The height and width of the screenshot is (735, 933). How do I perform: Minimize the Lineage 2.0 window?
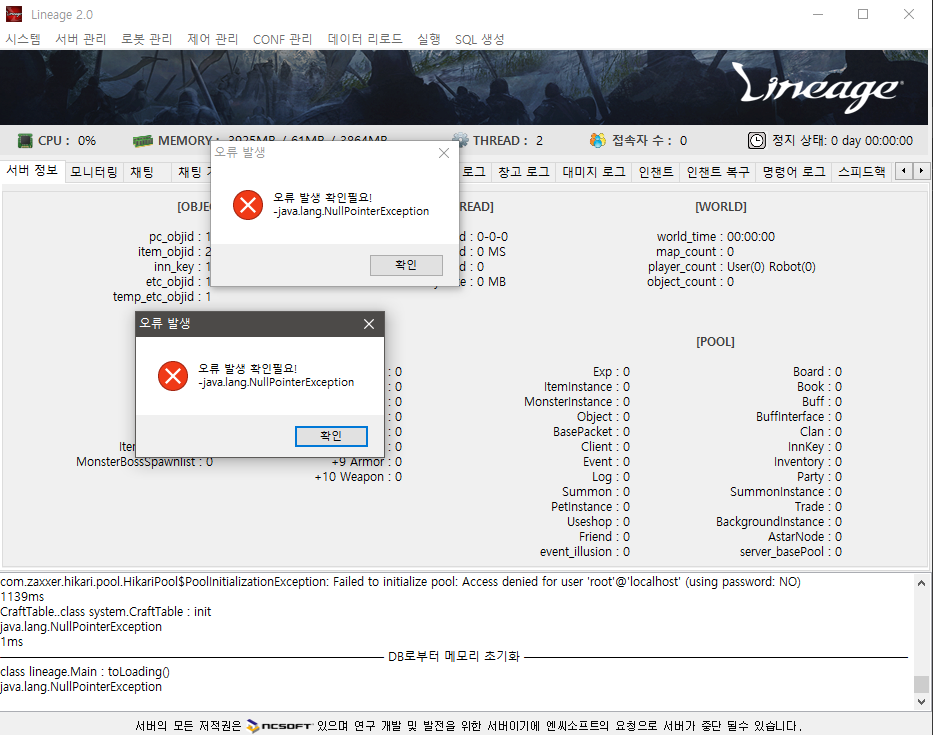click(x=818, y=14)
